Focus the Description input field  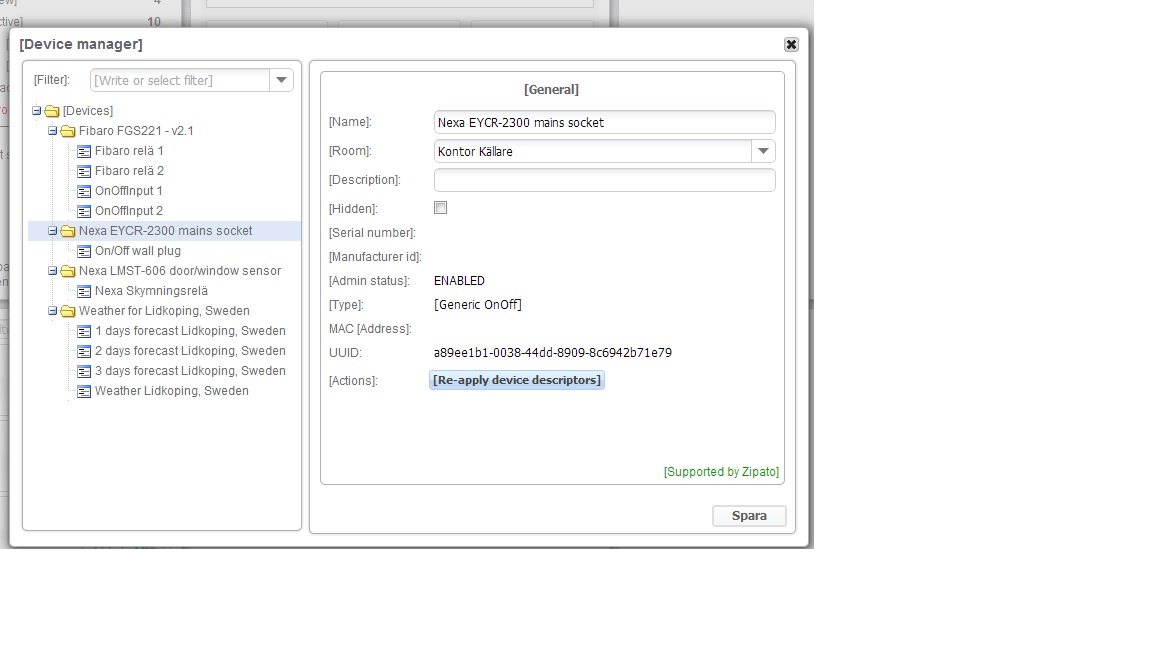605,180
